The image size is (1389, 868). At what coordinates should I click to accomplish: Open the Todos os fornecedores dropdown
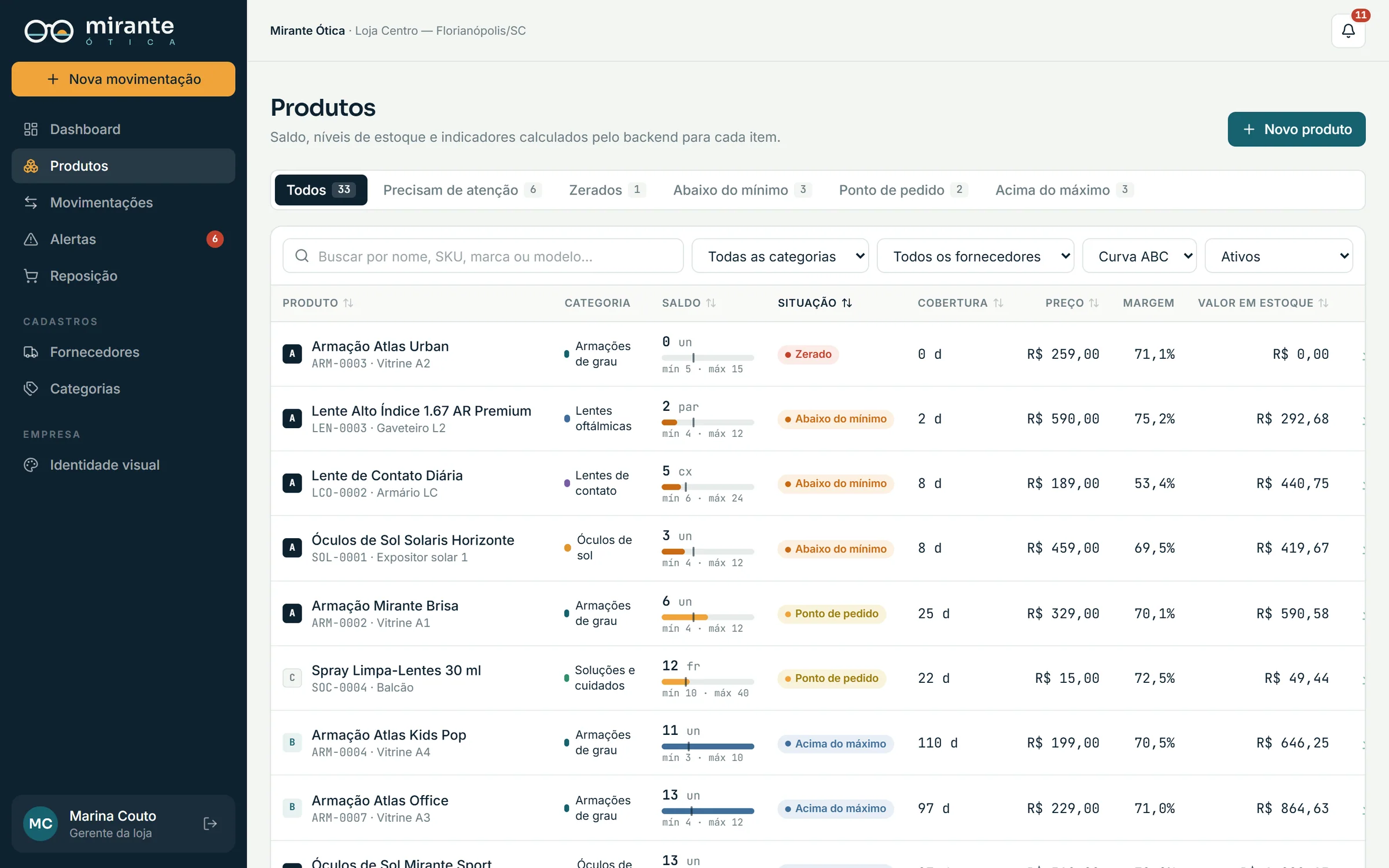click(975, 256)
